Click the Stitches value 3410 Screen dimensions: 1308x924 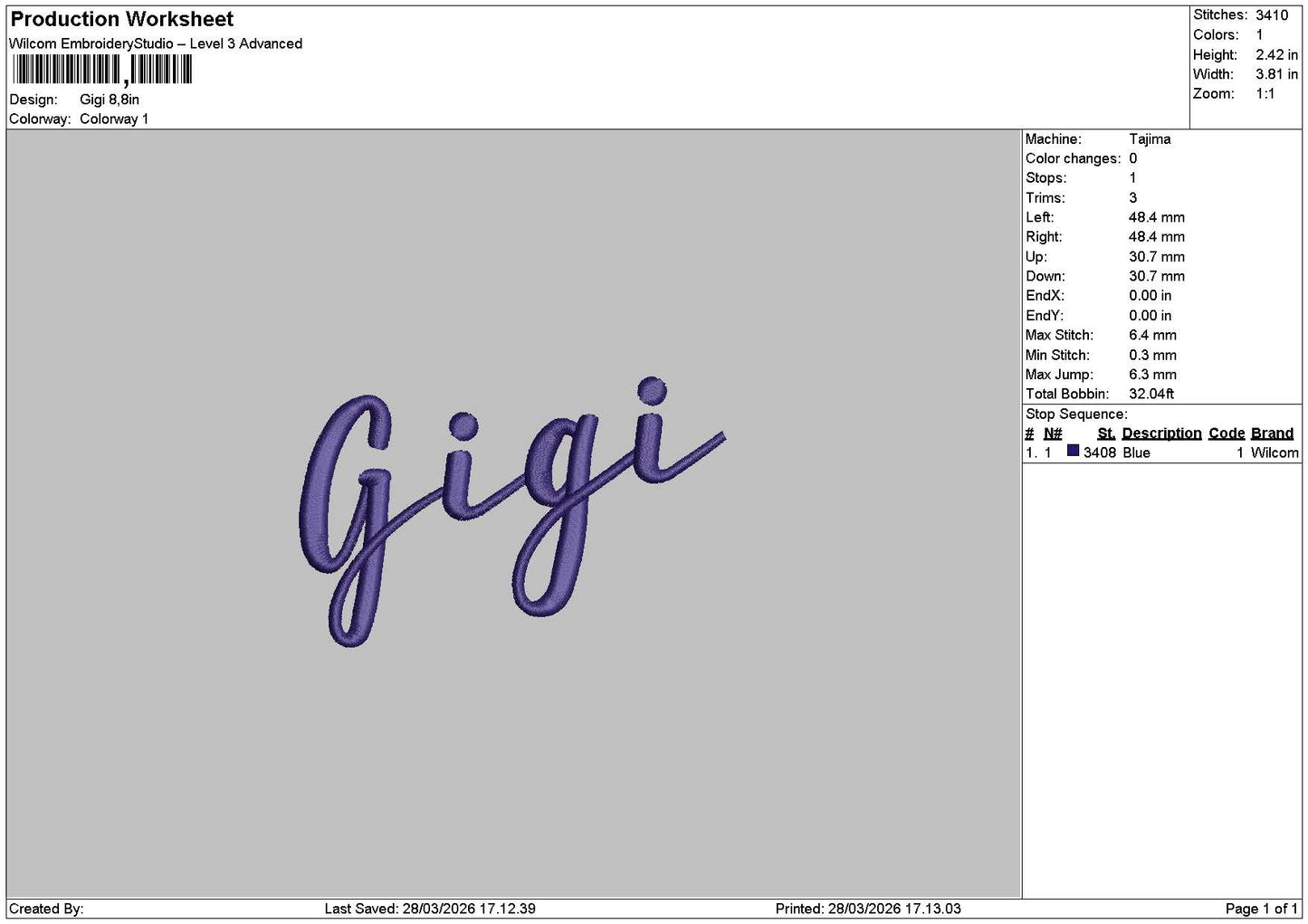coord(1272,15)
